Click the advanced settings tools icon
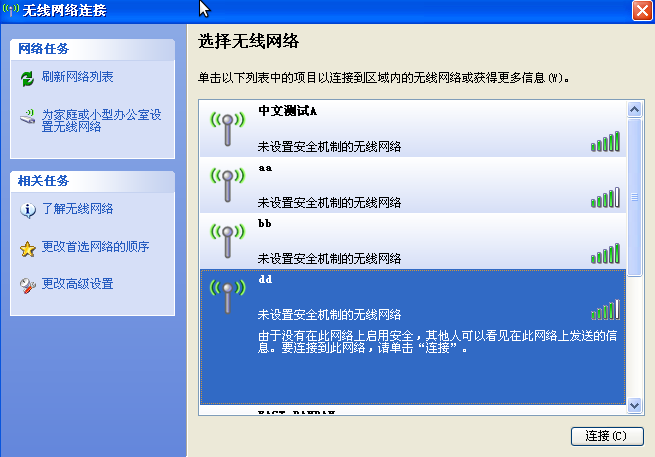Viewport: 655px width, 457px height. click(x=28, y=285)
